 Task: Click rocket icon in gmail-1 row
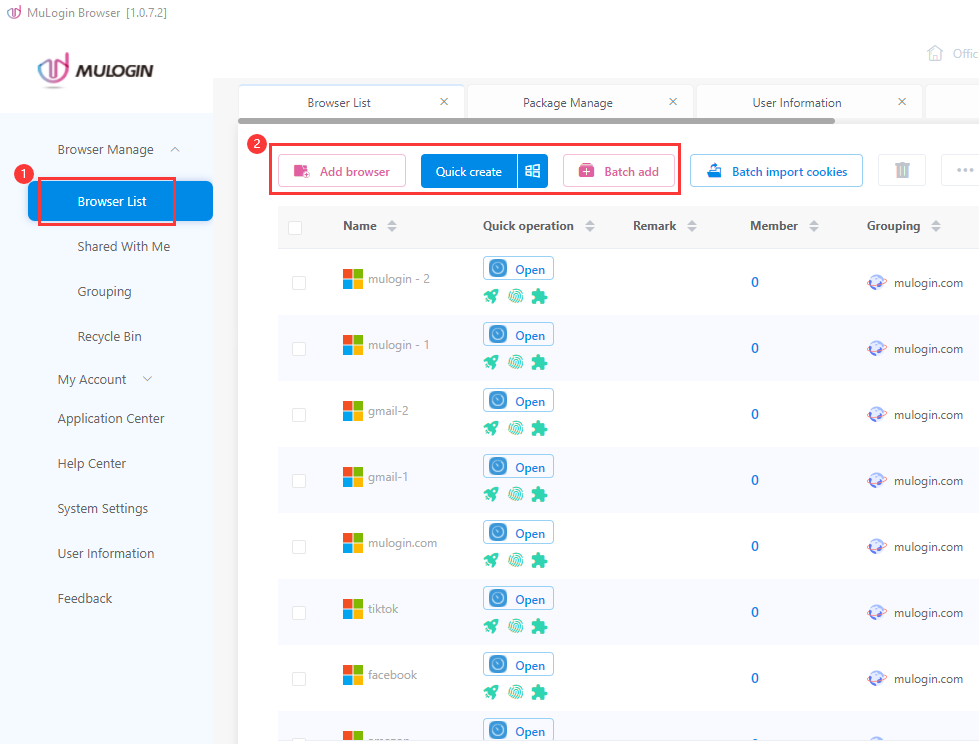click(x=491, y=494)
